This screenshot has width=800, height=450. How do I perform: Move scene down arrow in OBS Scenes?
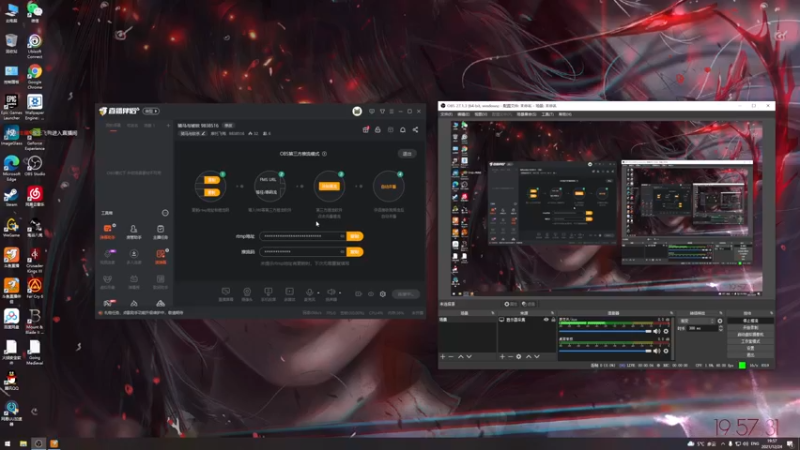[469, 357]
